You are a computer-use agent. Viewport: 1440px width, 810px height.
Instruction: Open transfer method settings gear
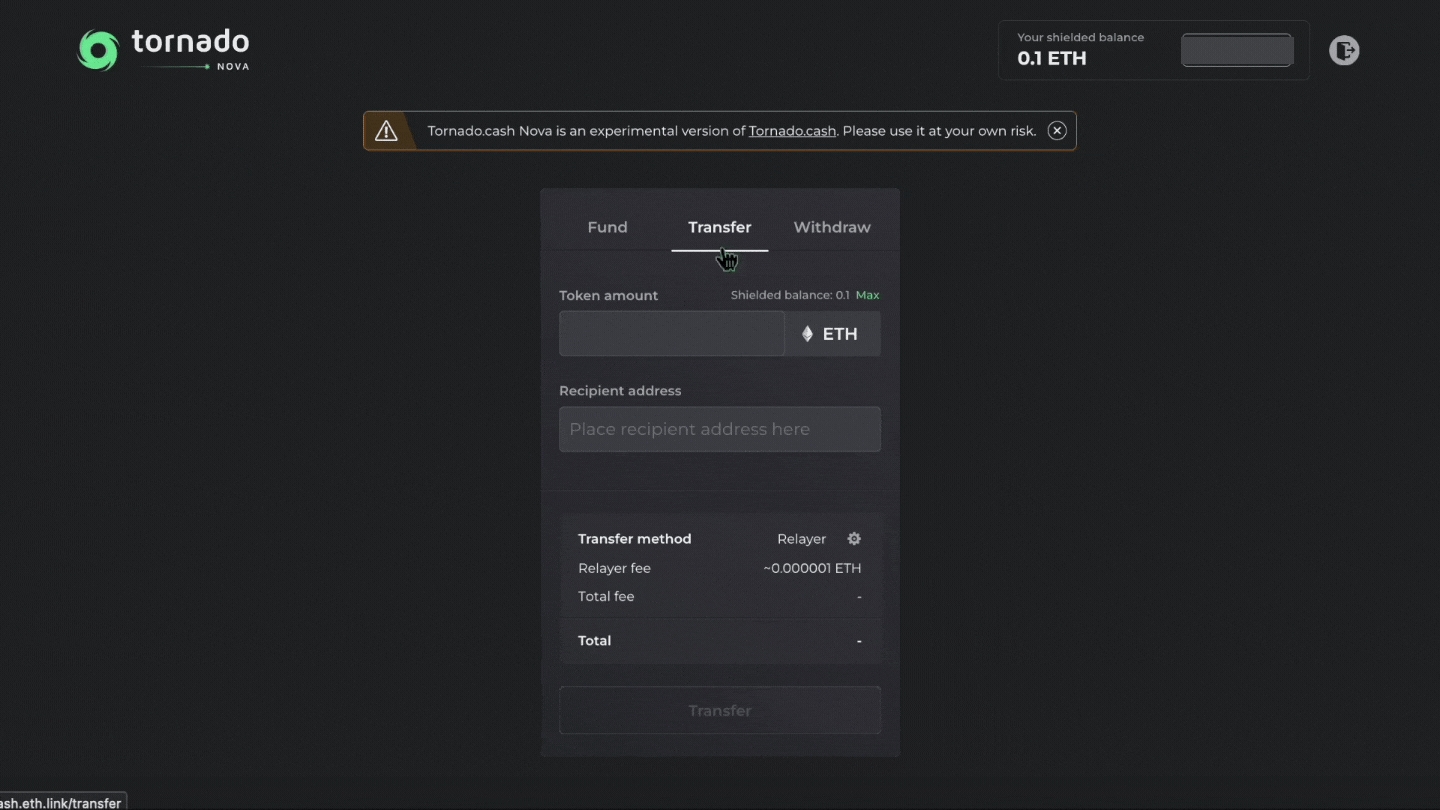click(854, 539)
